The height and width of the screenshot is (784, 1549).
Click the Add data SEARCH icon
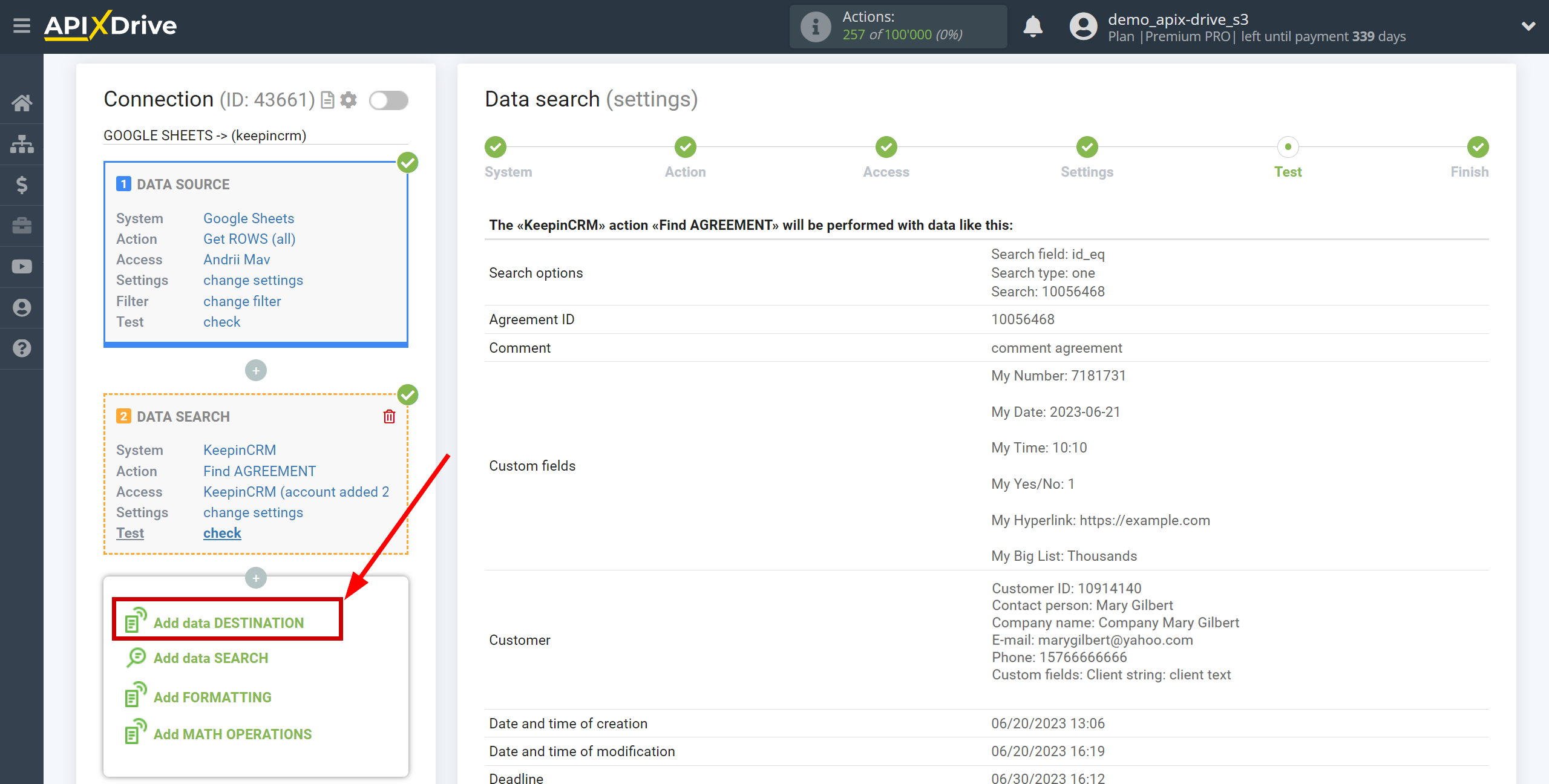tap(136, 658)
